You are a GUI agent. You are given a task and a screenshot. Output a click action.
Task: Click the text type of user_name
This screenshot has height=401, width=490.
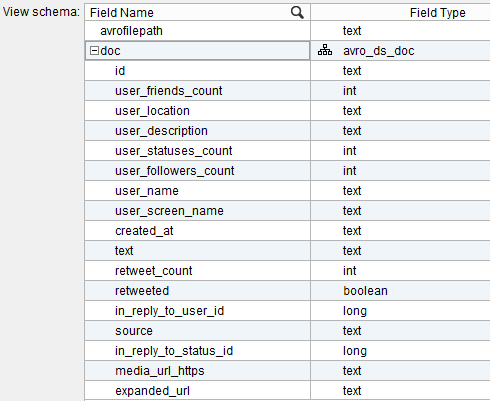coord(352,191)
